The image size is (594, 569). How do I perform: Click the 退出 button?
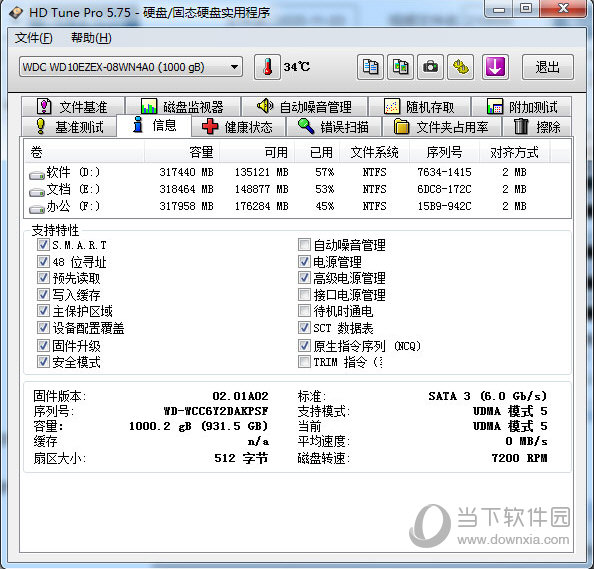point(547,67)
